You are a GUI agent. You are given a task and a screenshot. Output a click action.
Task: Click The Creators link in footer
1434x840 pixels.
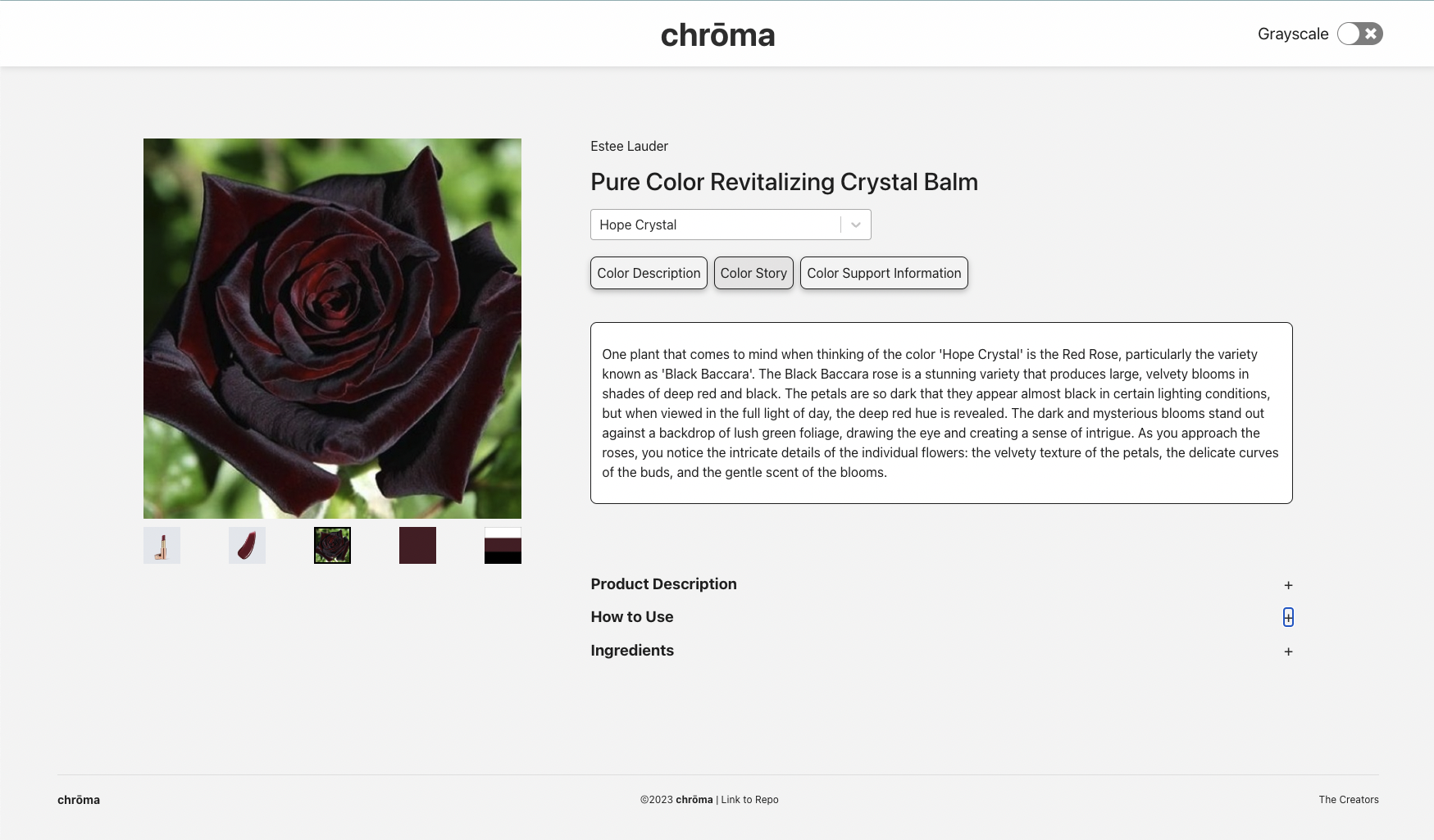tap(1348, 799)
